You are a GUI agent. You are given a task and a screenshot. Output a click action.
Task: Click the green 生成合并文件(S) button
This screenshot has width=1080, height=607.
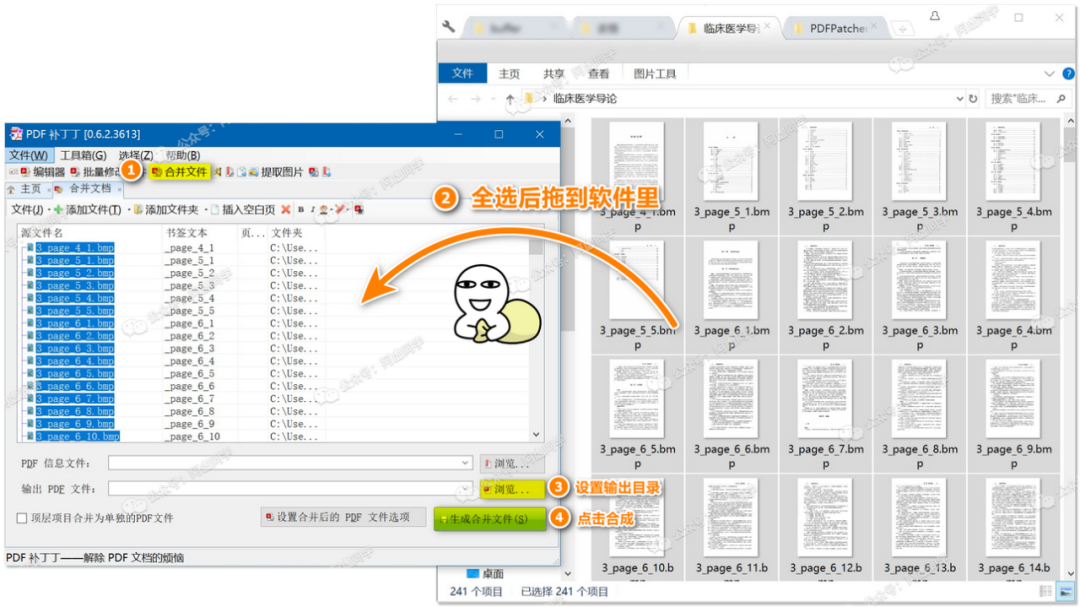490,519
